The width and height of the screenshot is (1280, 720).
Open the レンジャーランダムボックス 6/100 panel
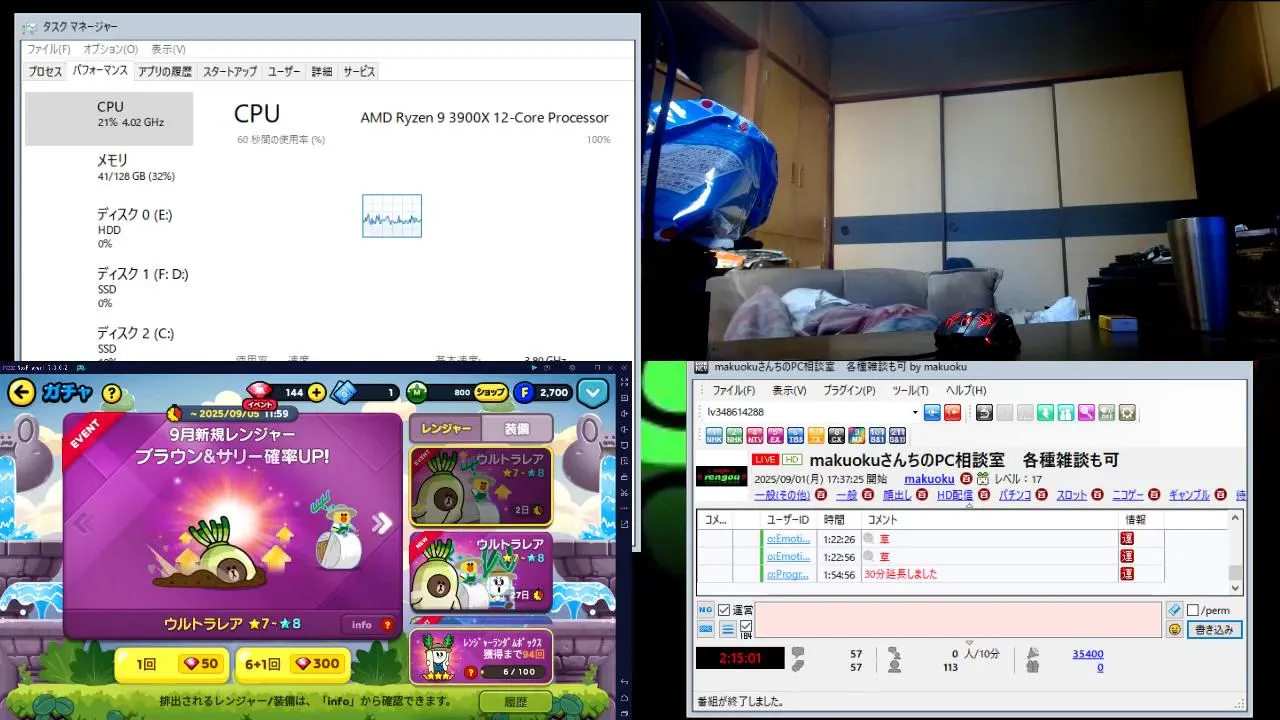(481, 655)
